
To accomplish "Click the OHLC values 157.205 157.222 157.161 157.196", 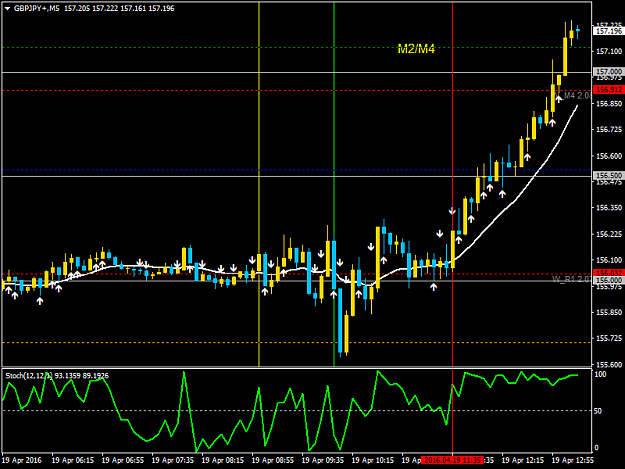I will tap(119, 8).
